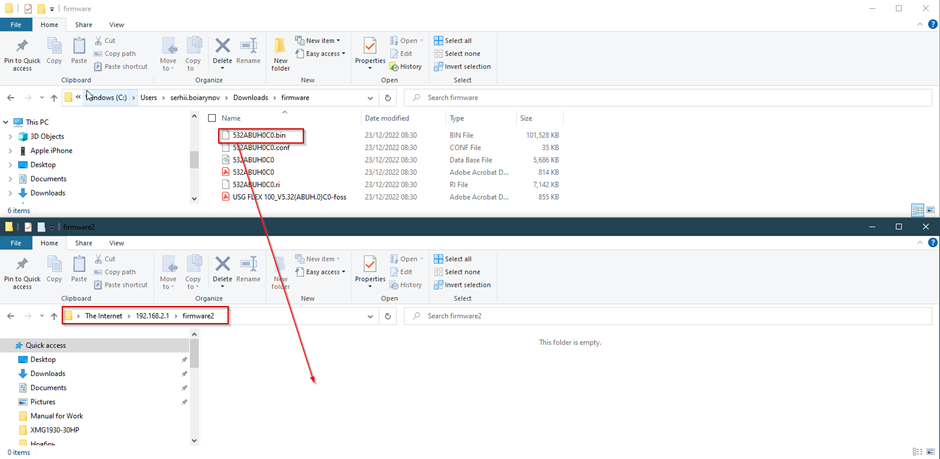Open Properties in top firmware window ribbon

point(370,50)
